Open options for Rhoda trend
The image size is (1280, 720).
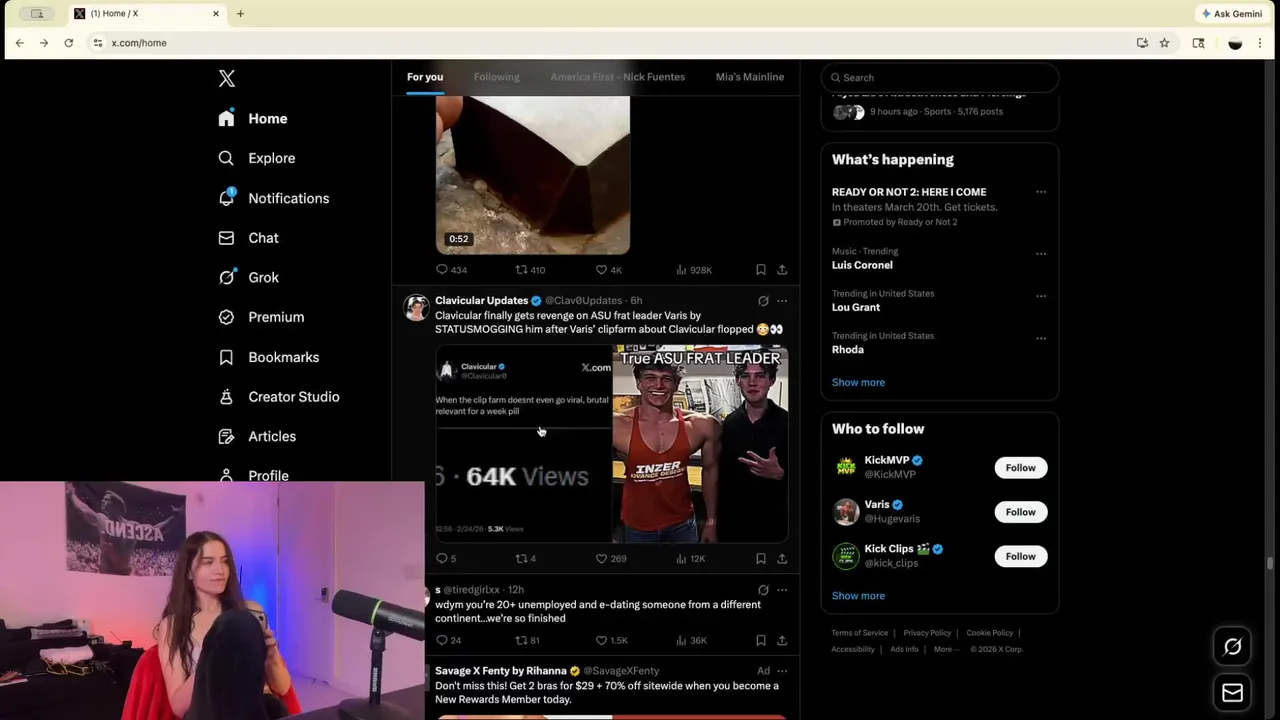point(1041,338)
